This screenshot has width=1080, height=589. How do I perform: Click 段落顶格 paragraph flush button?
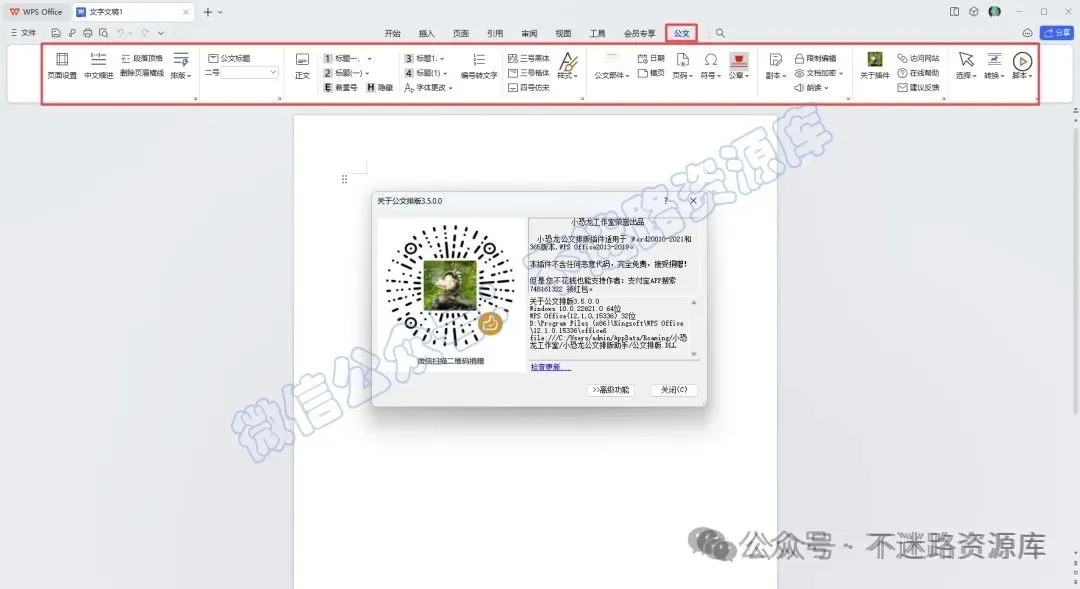[x=142, y=59]
